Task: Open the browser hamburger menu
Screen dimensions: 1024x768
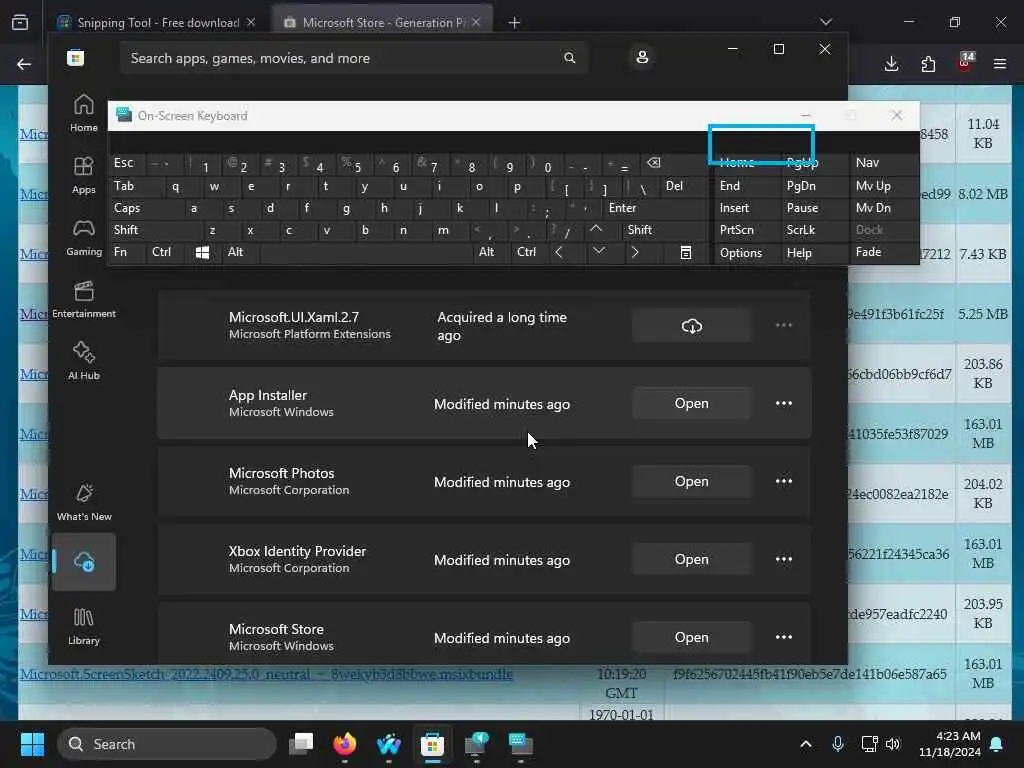Action: point(1000,64)
